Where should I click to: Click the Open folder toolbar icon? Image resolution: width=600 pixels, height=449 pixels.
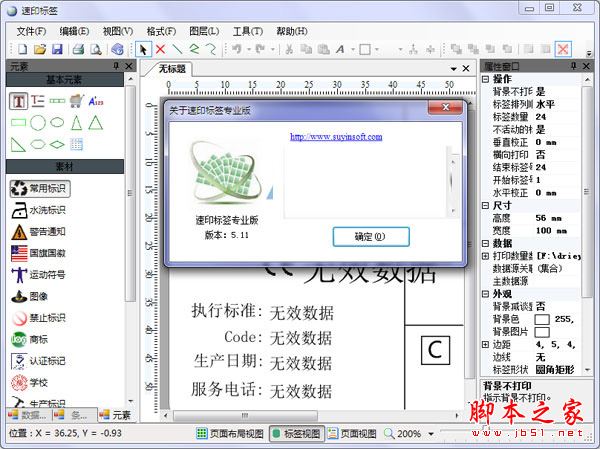coord(40,49)
